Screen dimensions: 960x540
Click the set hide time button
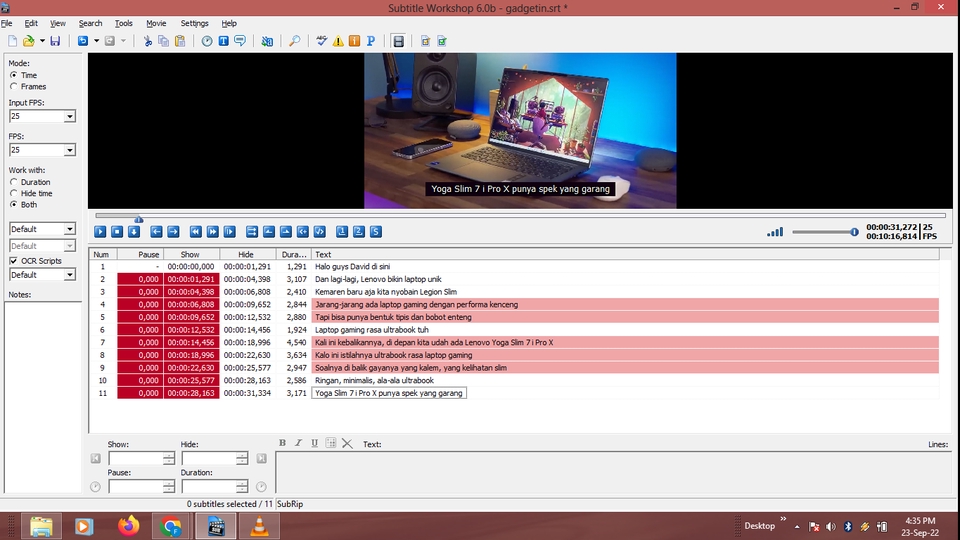(x=286, y=231)
